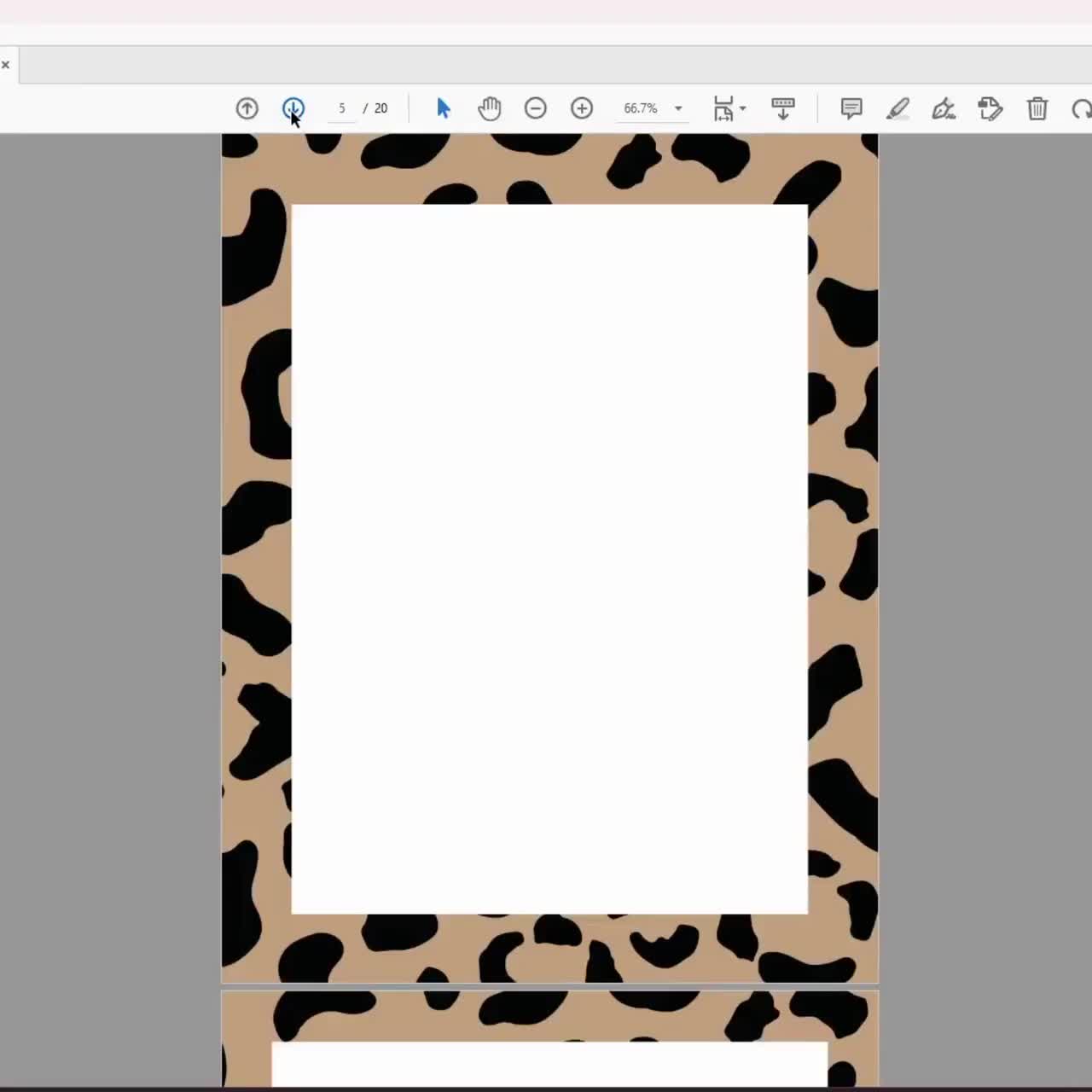
Task: Go to the previous page
Action: point(247,108)
